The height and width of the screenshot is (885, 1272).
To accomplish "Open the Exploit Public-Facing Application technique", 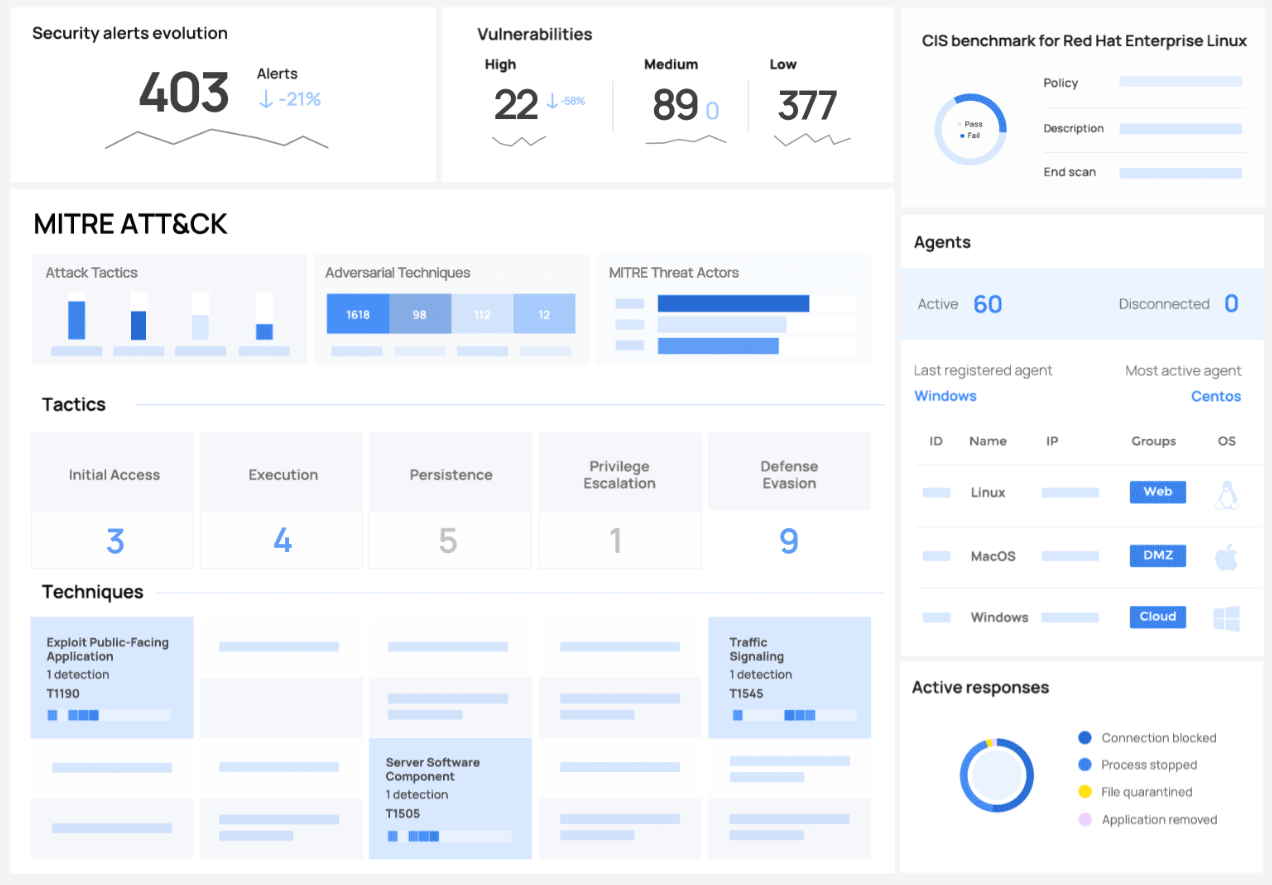I will 112,677.
